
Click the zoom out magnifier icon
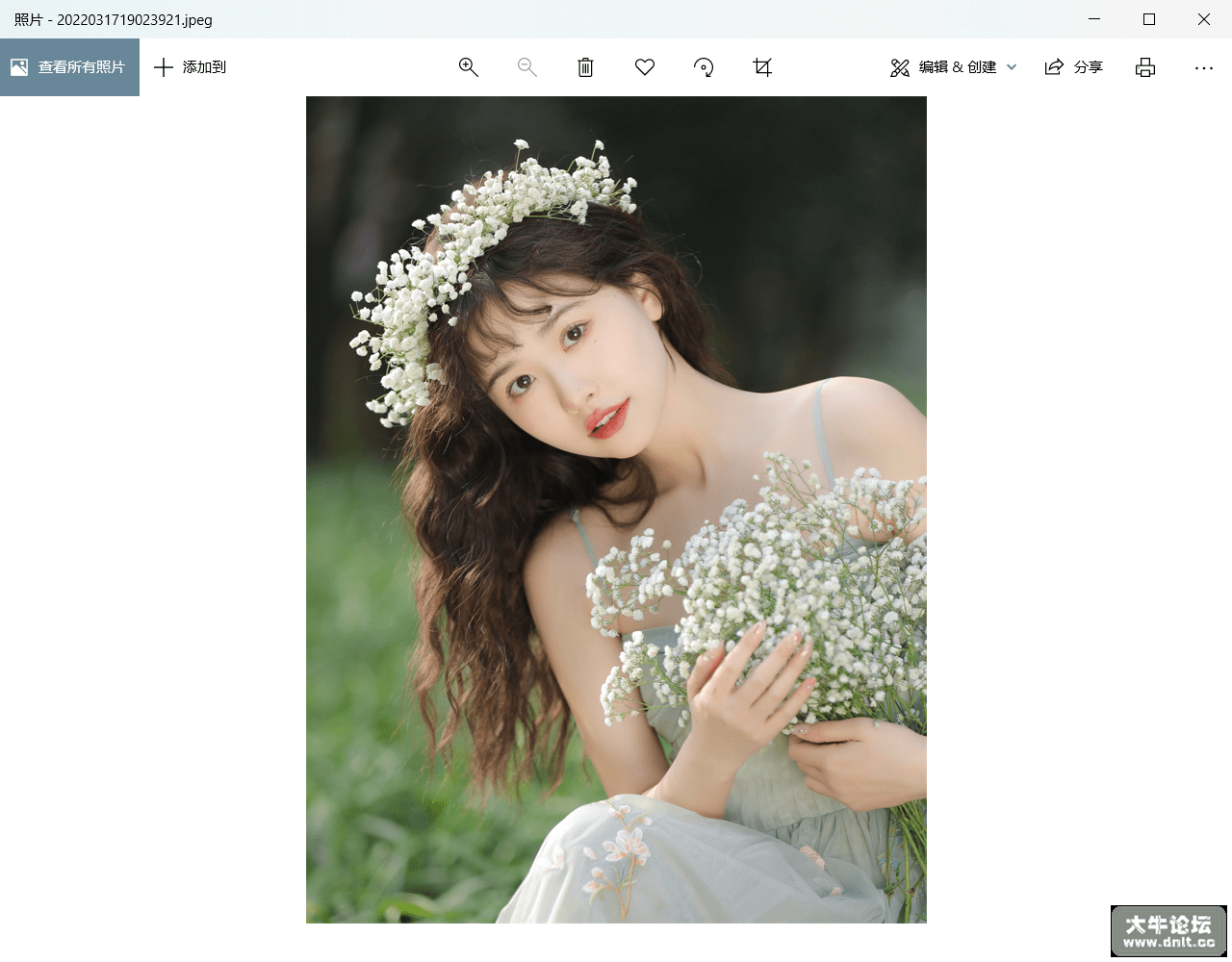[527, 67]
